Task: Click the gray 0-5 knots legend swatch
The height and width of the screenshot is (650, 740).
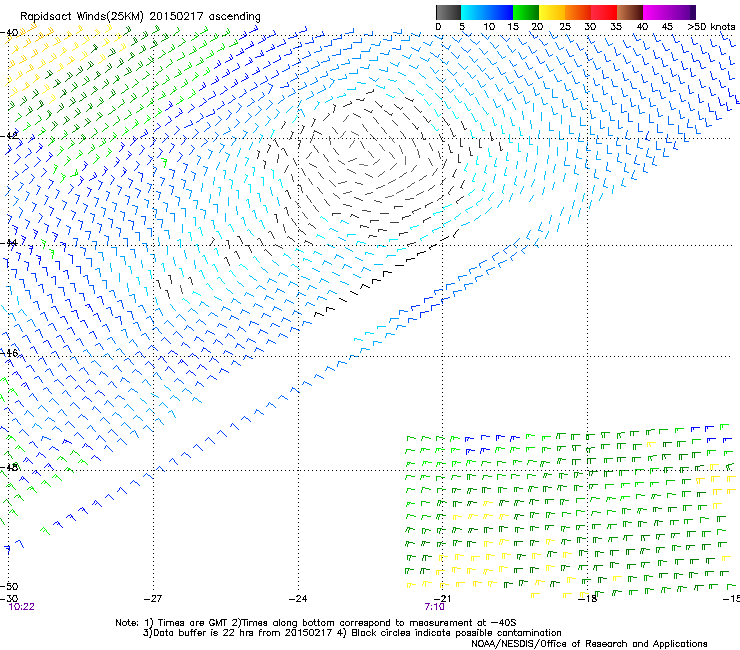Action: pyautogui.click(x=448, y=12)
